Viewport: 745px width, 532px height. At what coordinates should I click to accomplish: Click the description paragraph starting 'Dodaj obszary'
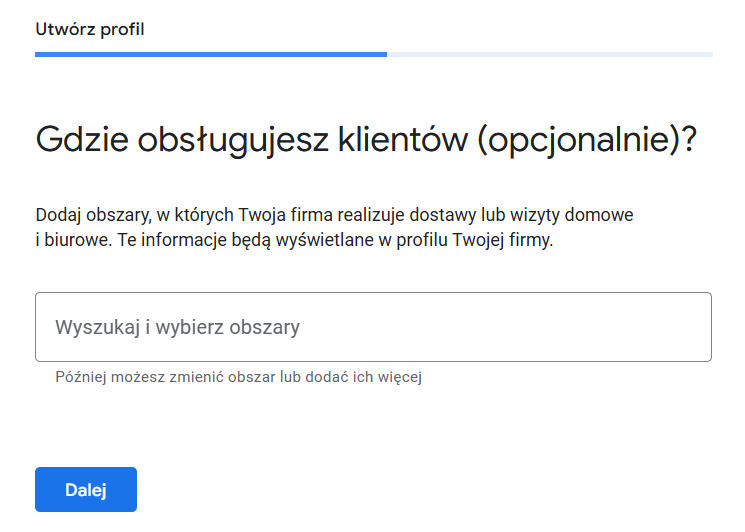(334, 228)
